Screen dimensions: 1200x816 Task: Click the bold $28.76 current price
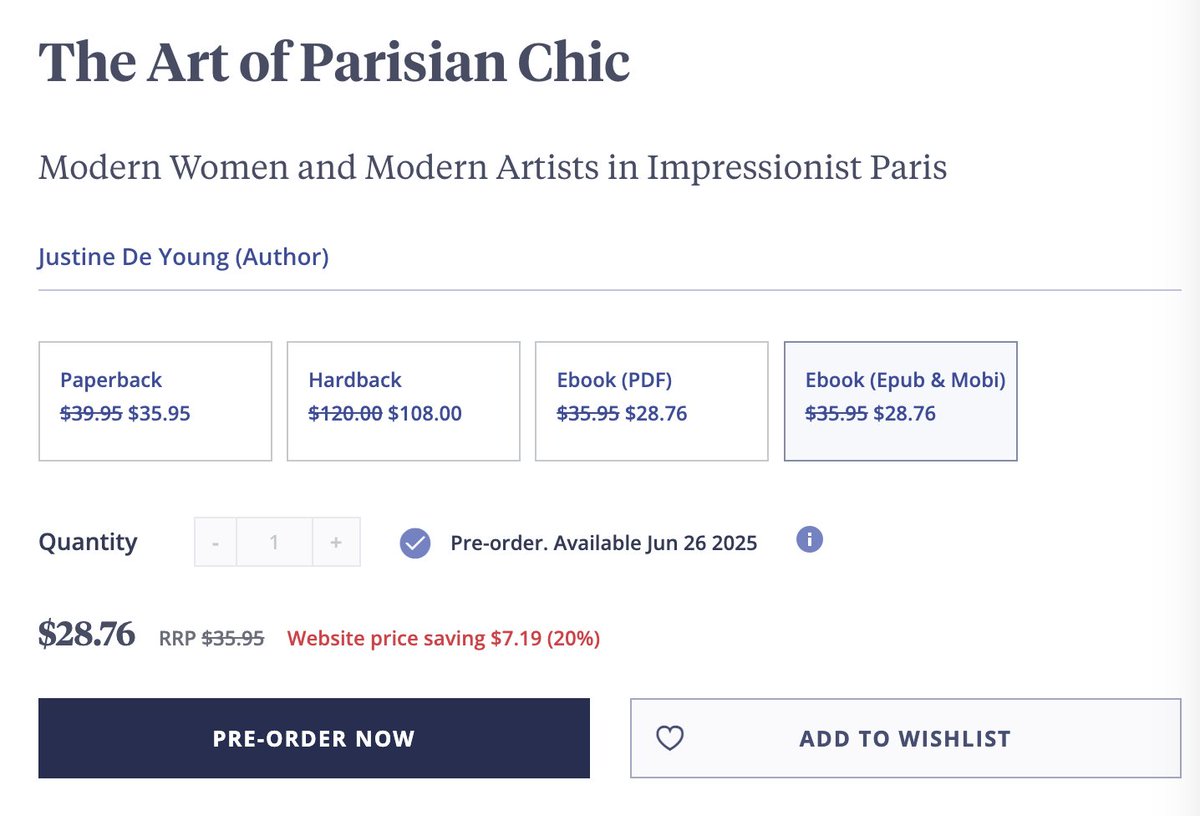[x=87, y=633]
